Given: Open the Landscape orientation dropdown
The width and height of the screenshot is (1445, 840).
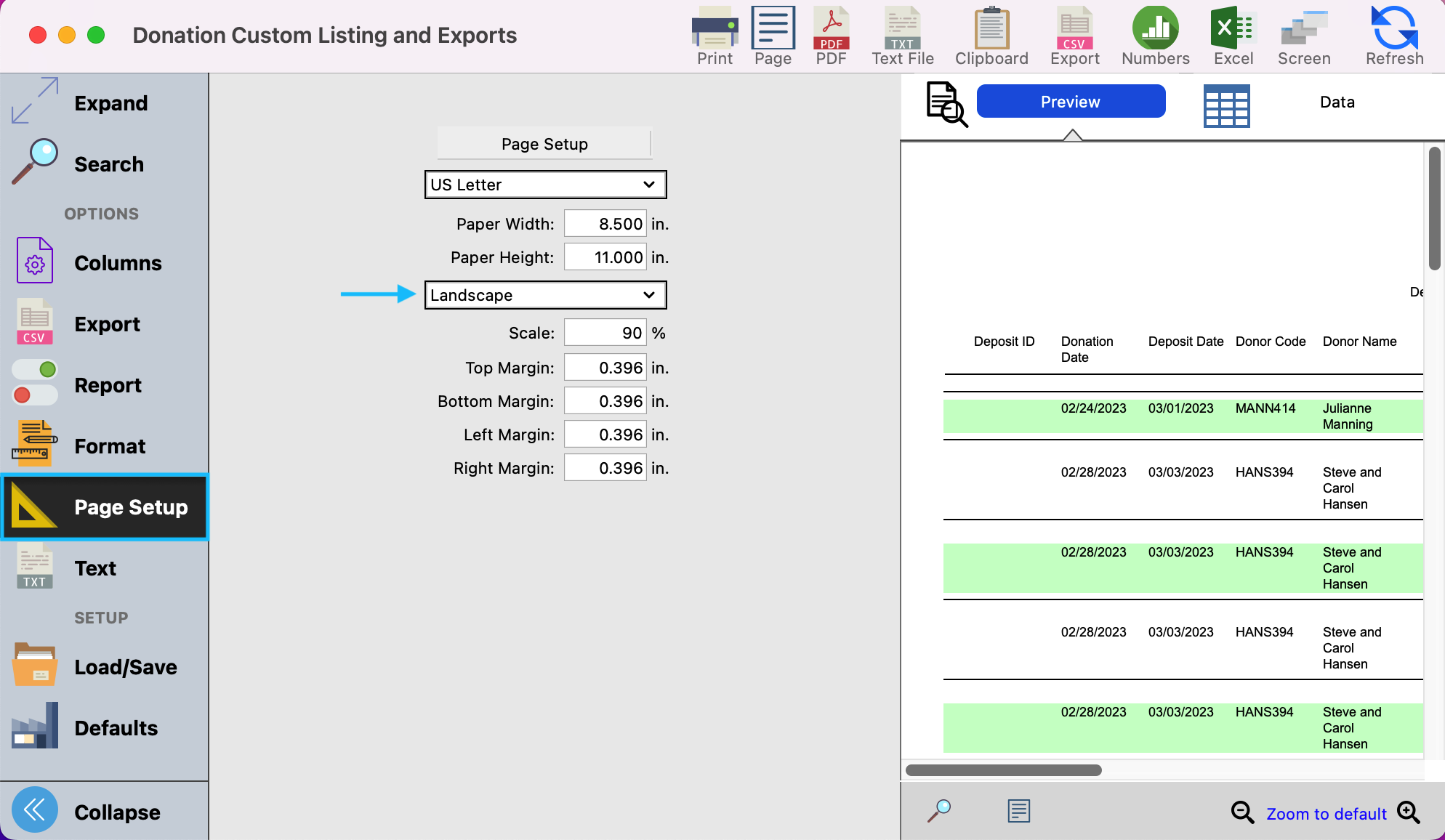Looking at the screenshot, I should coord(545,295).
